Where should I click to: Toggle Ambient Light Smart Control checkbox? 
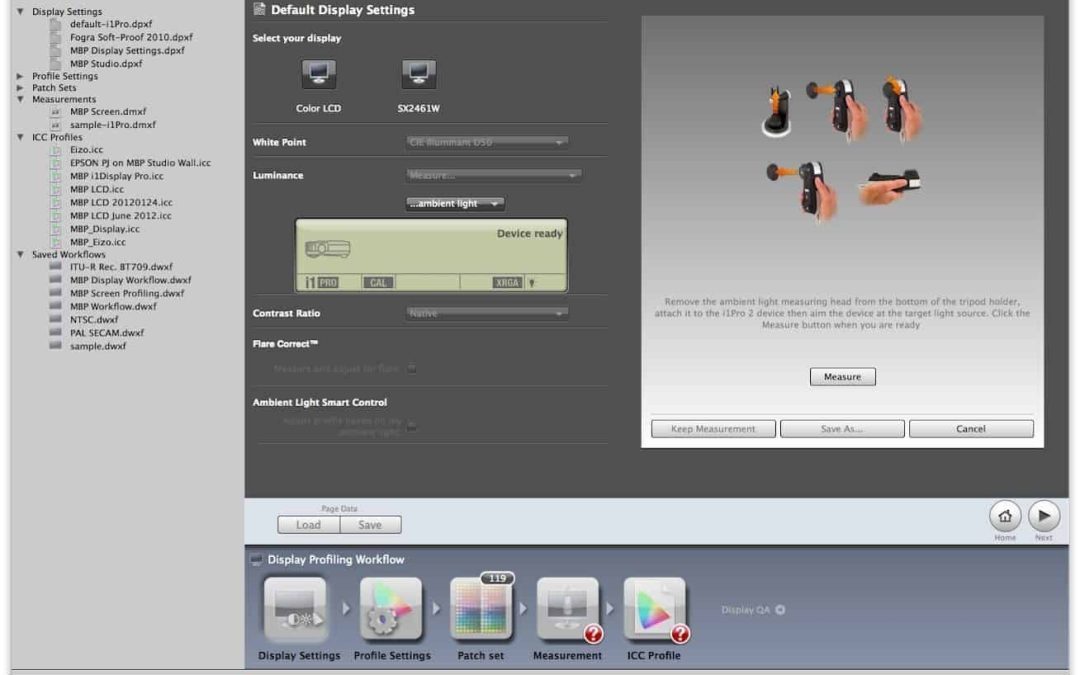pyautogui.click(x=411, y=426)
